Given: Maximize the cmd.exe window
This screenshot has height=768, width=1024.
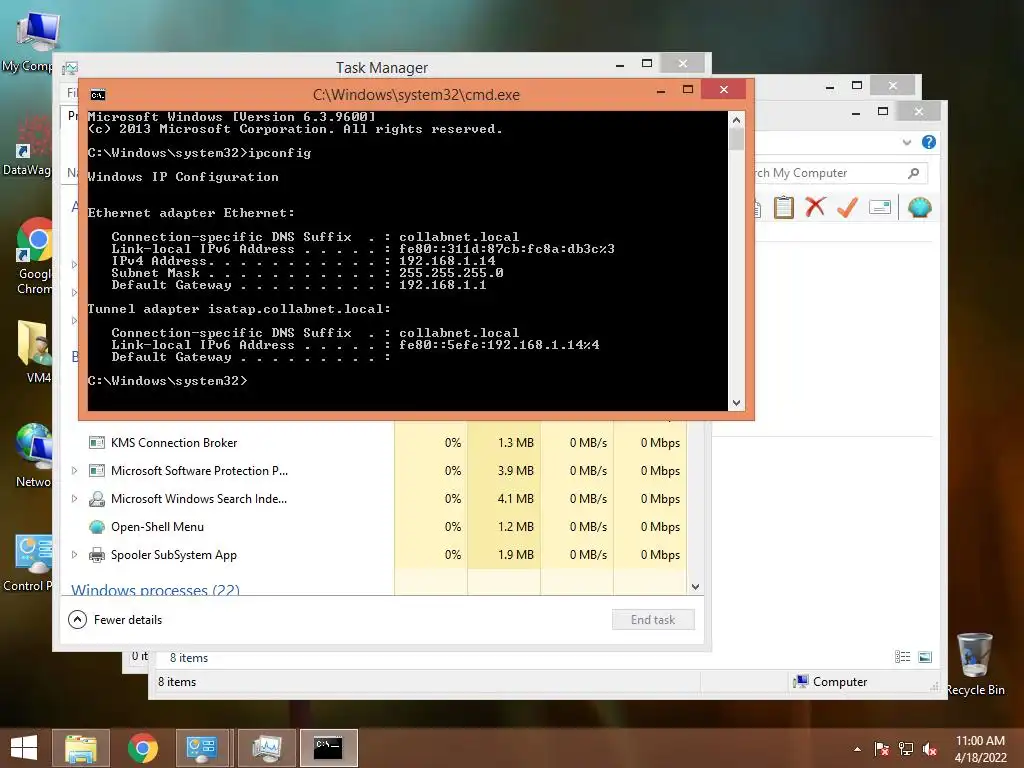Looking at the screenshot, I should click(x=688, y=89).
